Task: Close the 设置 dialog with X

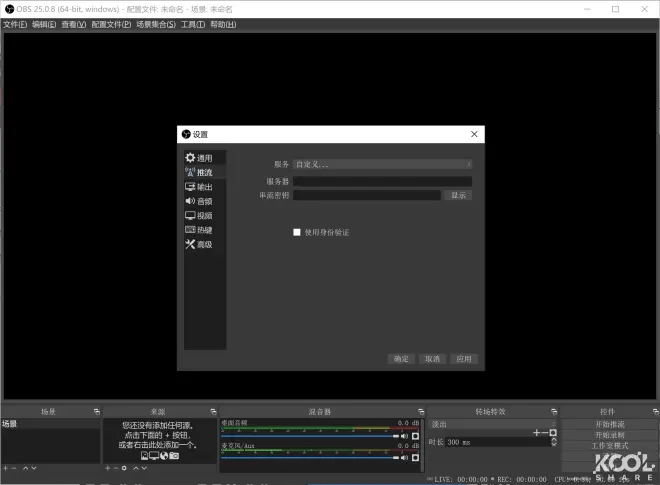Action: pyautogui.click(x=474, y=134)
